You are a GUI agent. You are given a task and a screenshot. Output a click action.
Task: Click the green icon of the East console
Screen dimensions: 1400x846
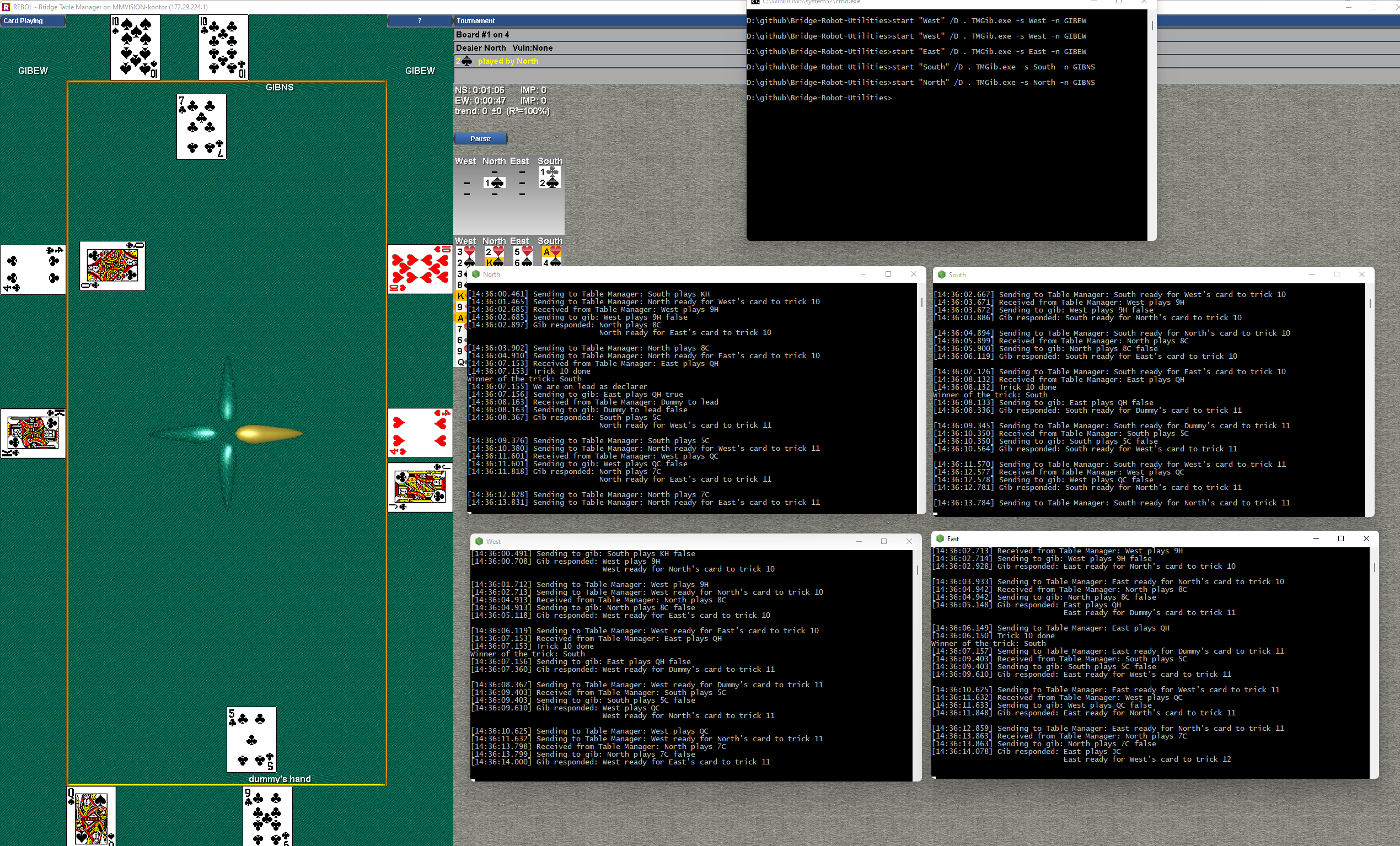tap(940, 538)
